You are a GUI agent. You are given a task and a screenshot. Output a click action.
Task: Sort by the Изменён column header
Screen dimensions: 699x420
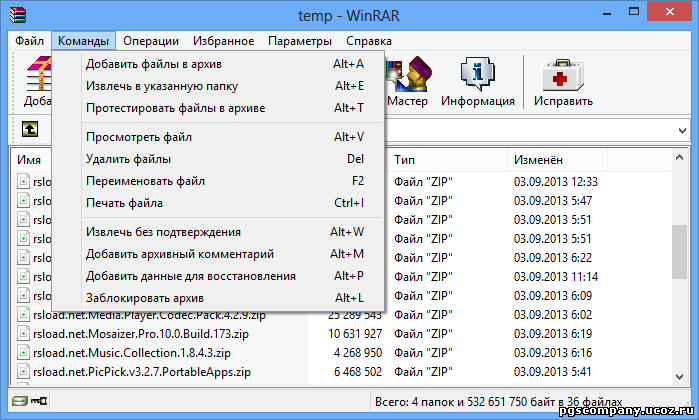point(558,160)
